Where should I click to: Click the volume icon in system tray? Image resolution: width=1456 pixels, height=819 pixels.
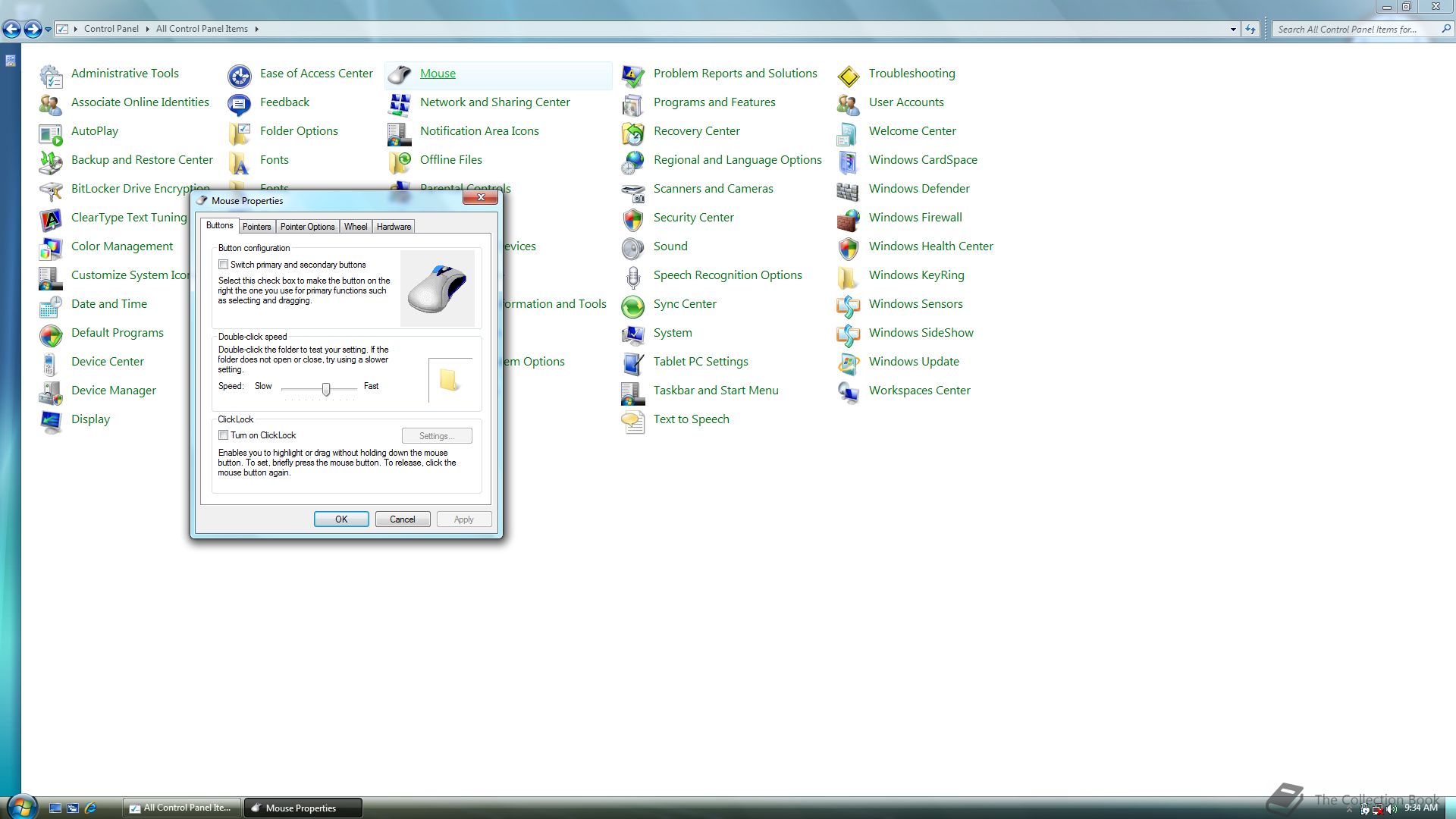point(1392,808)
